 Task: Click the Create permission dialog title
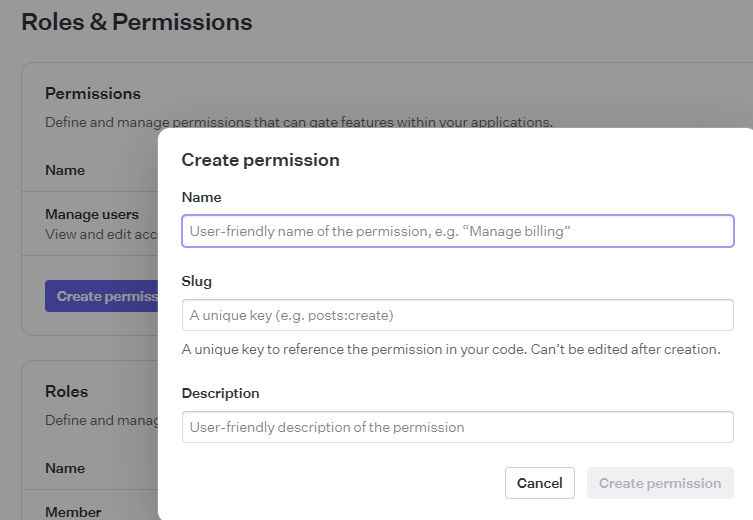[260, 160]
